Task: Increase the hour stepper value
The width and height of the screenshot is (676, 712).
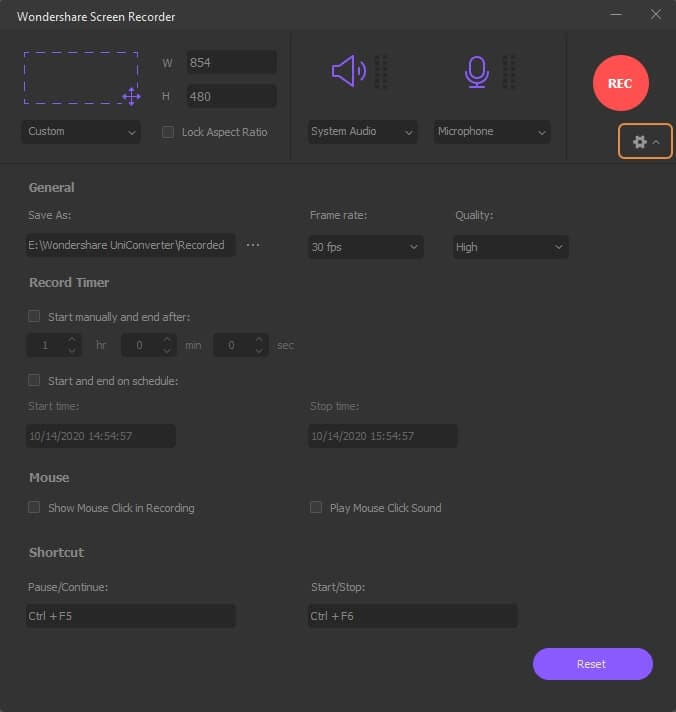Action: click(x=71, y=340)
